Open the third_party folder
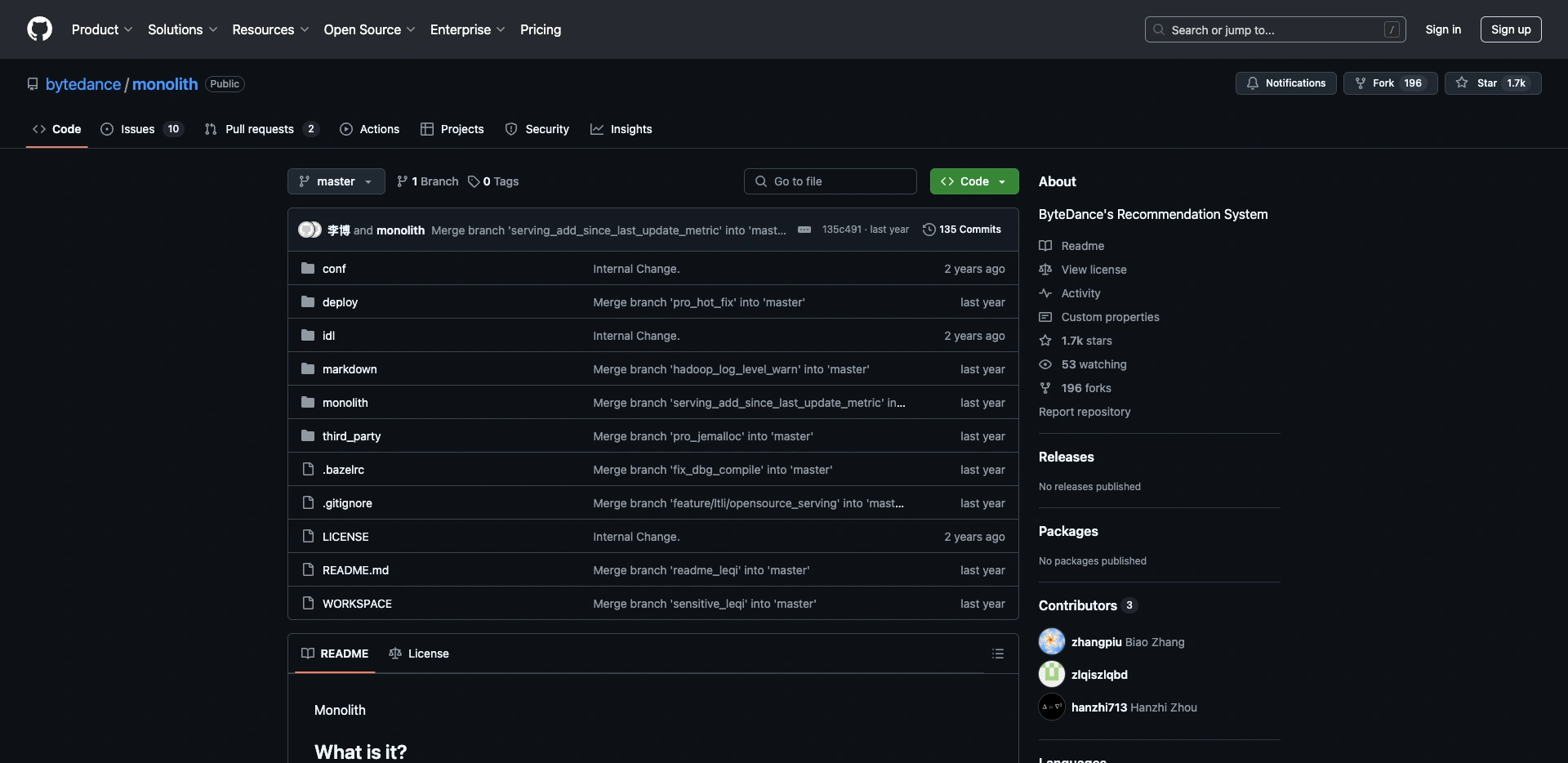The height and width of the screenshot is (763, 1568). [x=351, y=436]
